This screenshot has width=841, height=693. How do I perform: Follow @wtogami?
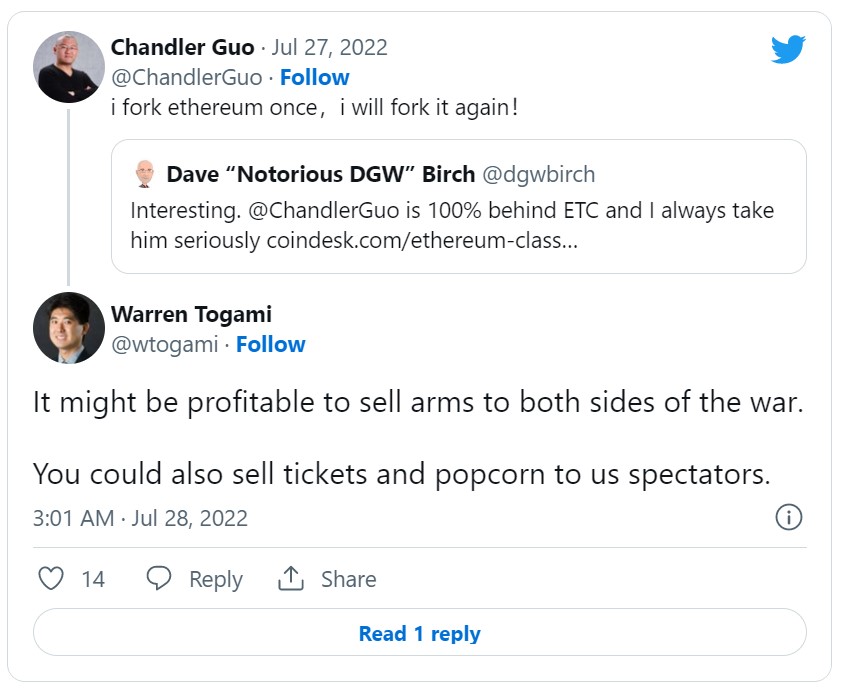[x=271, y=344]
